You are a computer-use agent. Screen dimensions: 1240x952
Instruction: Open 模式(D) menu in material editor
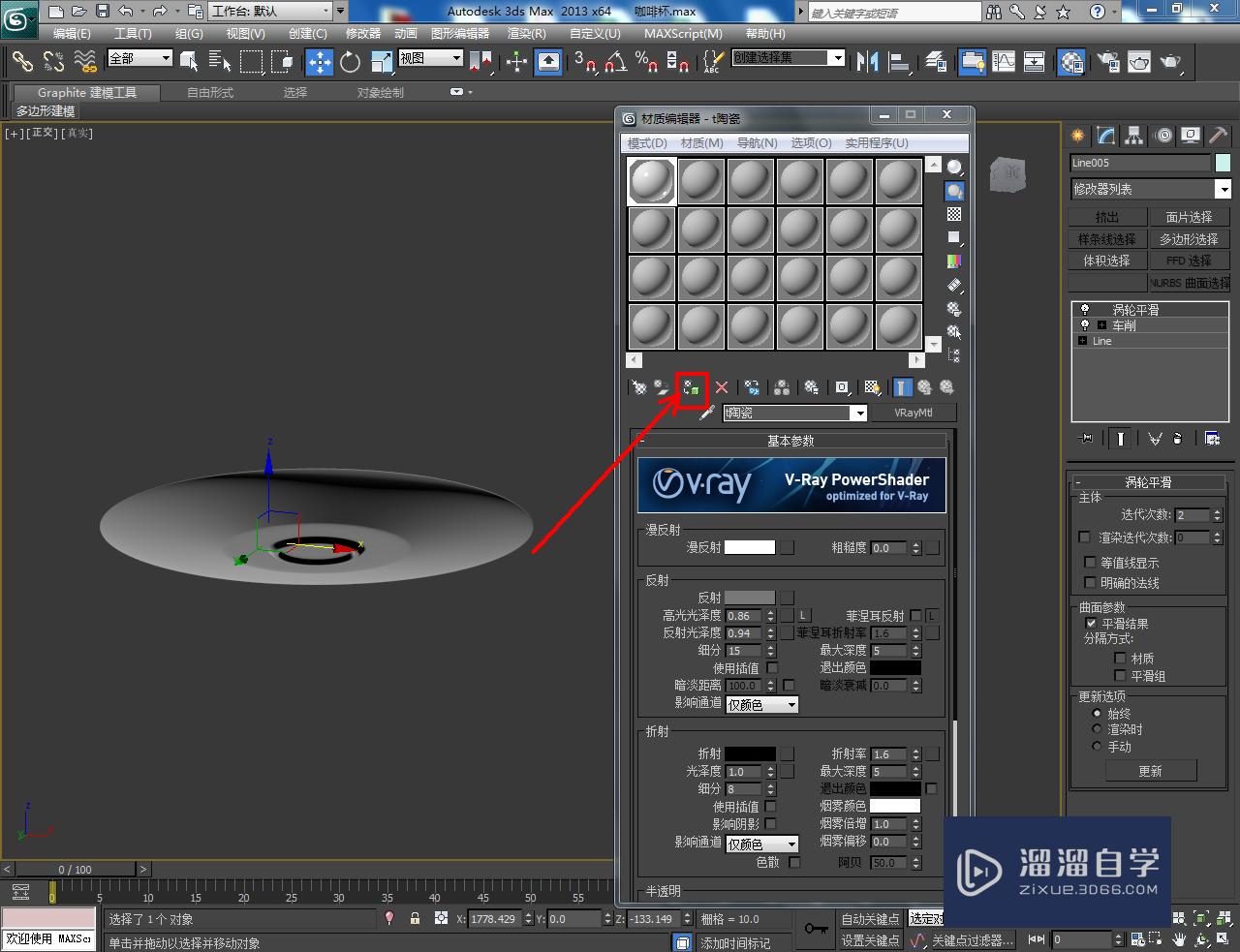647,142
